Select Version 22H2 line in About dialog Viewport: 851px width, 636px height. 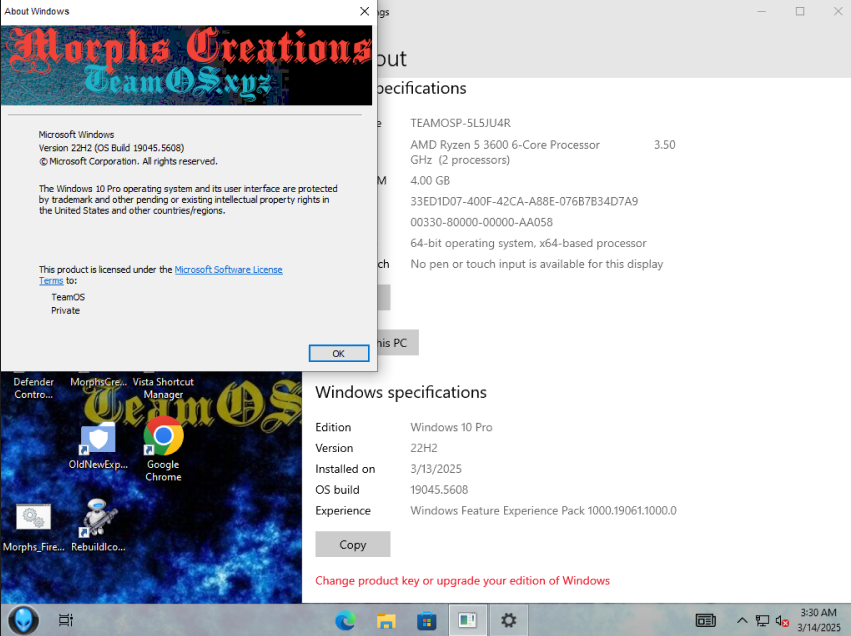(111, 148)
